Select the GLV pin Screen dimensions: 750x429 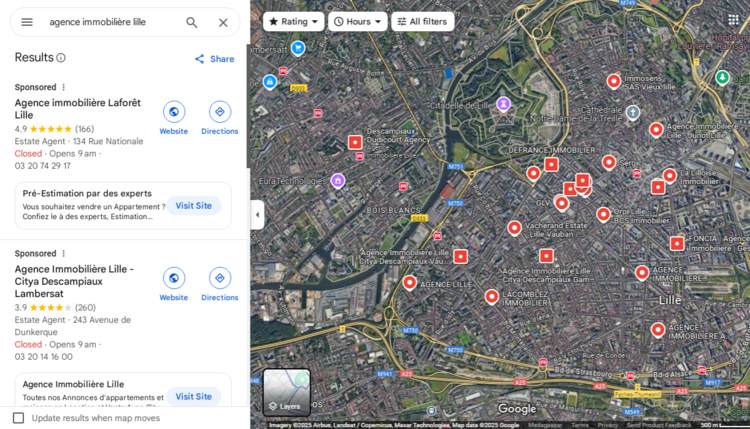[x=562, y=203]
